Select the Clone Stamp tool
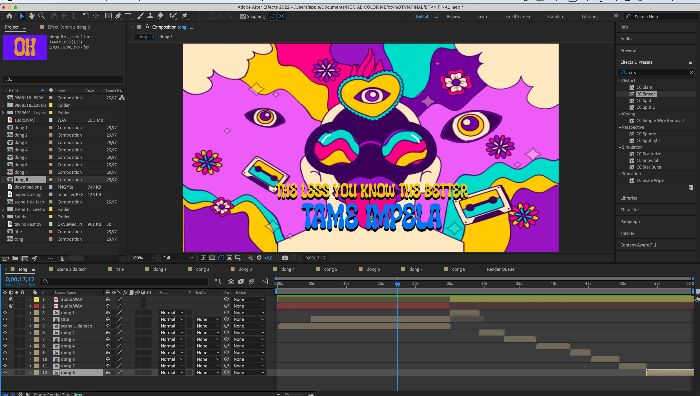The image size is (700, 396). [150, 16]
